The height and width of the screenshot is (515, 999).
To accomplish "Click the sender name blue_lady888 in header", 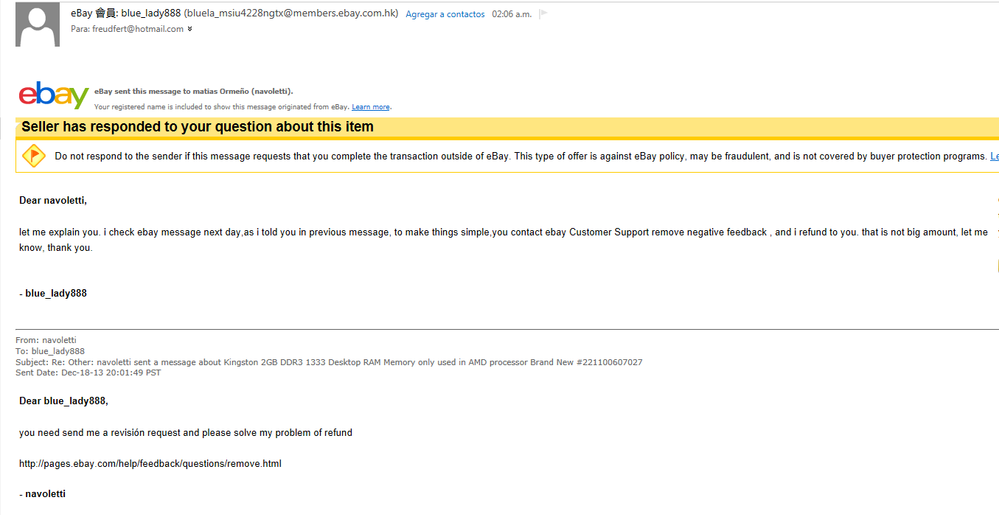I will (x=151, y=13).
